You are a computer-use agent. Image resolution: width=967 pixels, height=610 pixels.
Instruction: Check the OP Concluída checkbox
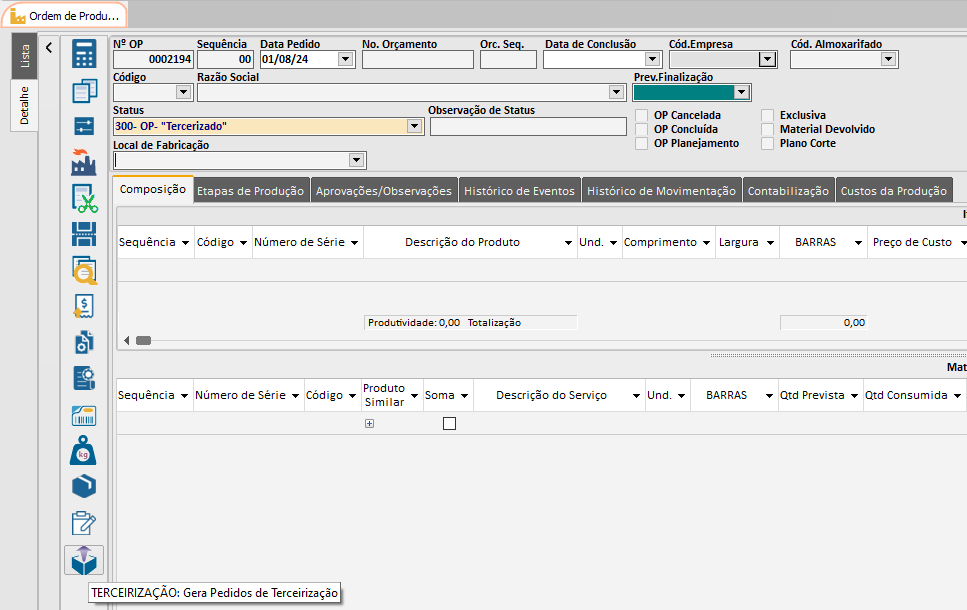(641, 130)
